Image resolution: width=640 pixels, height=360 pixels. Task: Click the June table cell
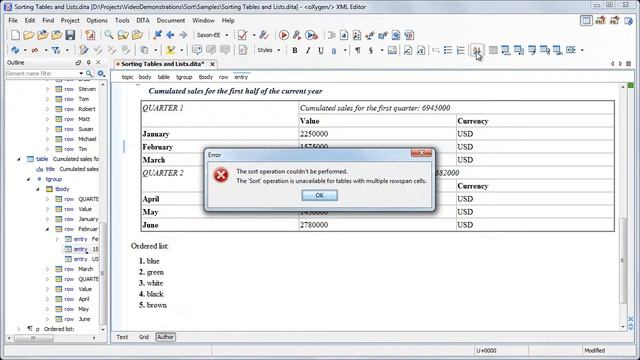[x=220, y=225]
